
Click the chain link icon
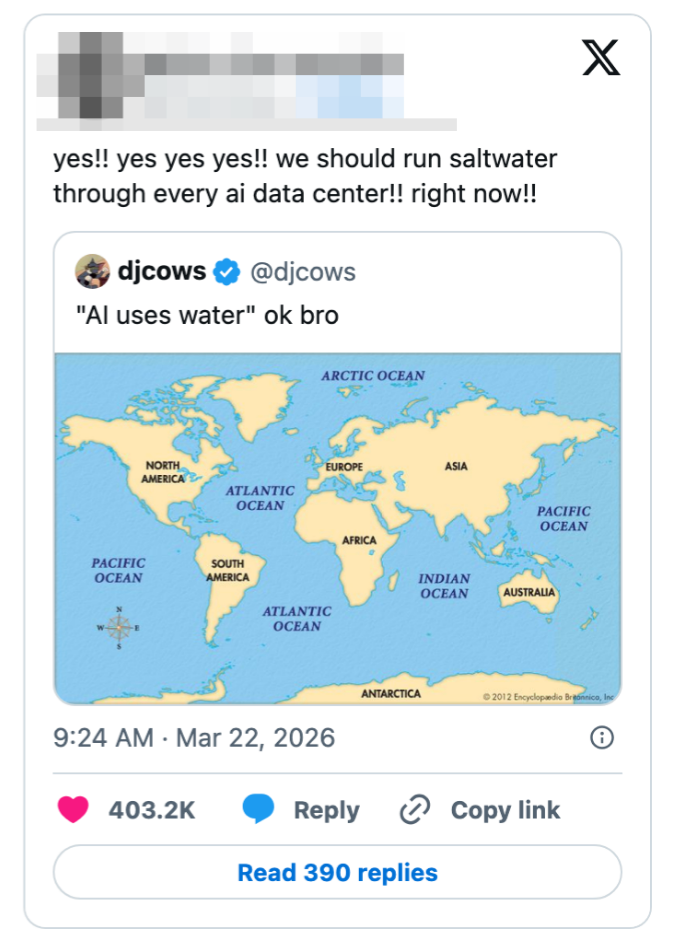click(414, 810)
